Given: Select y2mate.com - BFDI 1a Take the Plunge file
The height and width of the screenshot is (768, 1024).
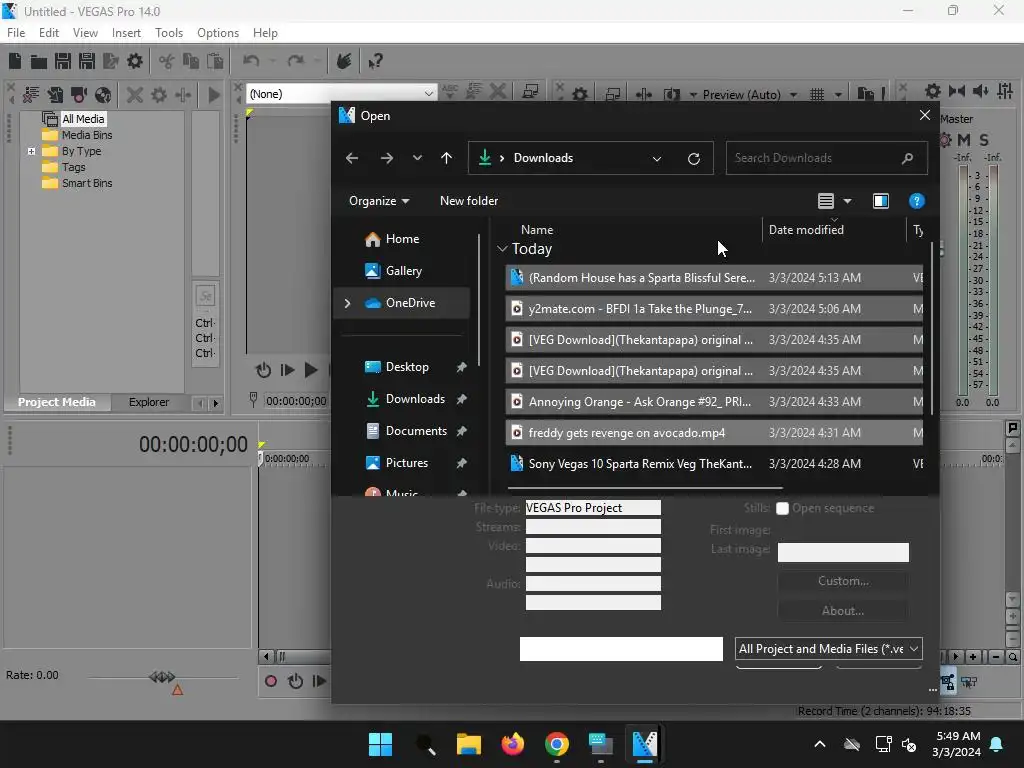Looking at the screenshot, I should tap(714, 309).
